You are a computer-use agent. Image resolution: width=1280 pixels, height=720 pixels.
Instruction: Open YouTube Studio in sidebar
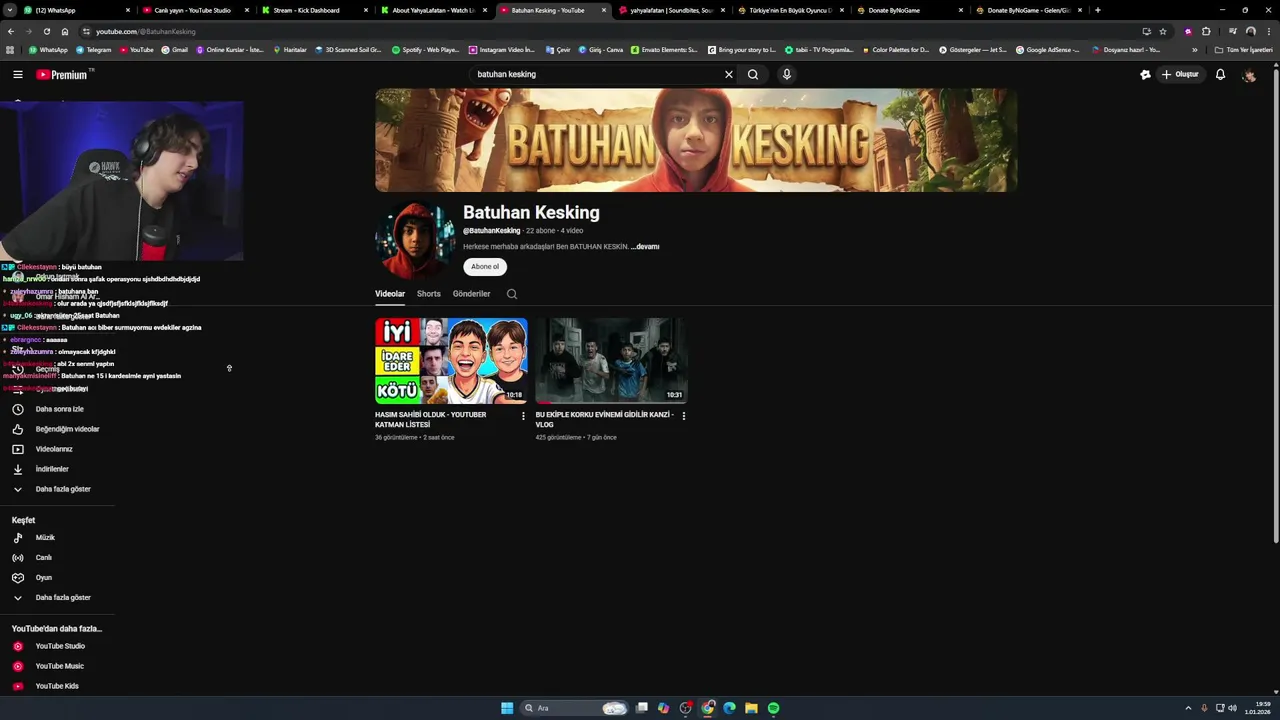[58, 646]
